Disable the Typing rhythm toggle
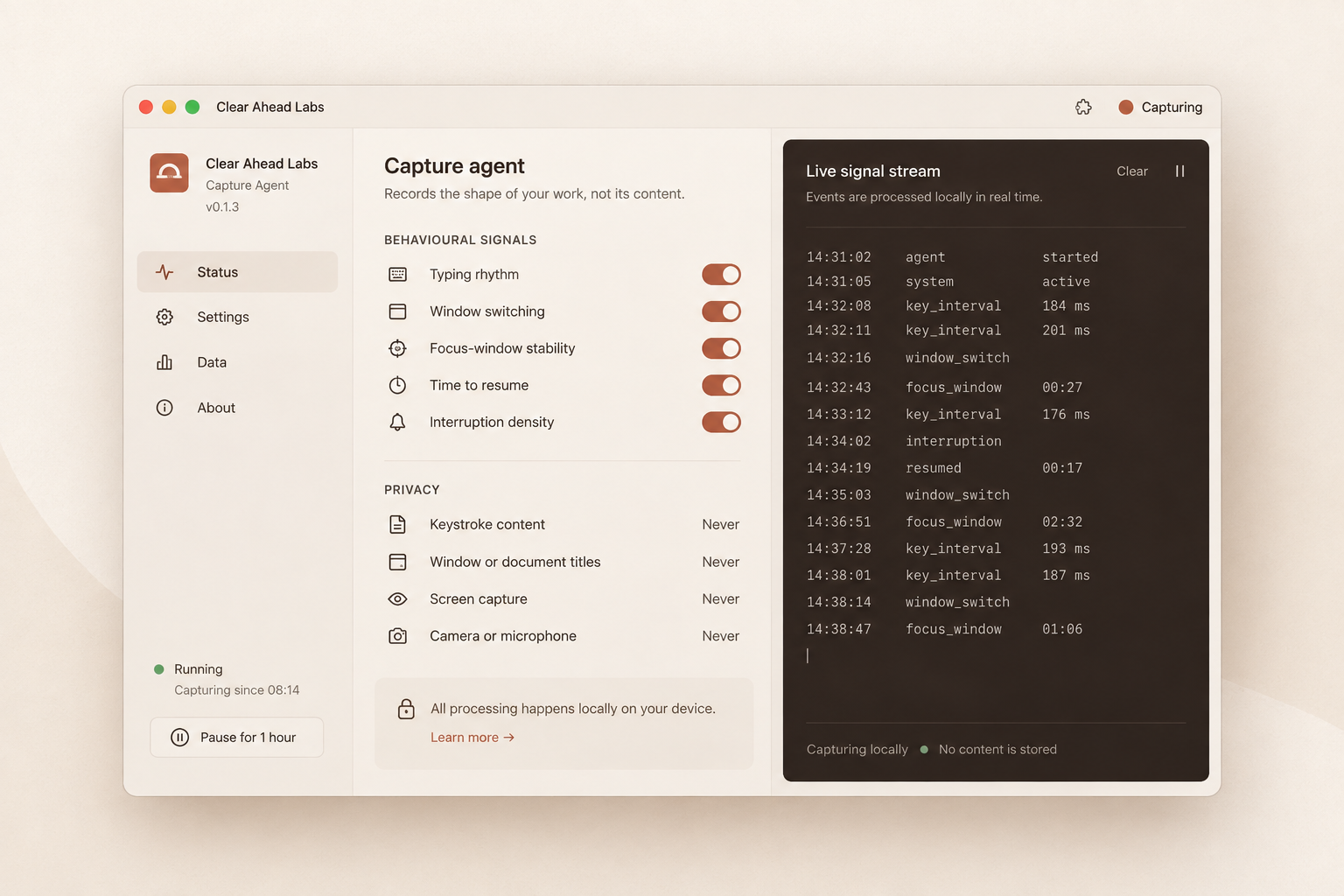The image size is (1344, 896). pyautogui.click(x=721, y=275)
